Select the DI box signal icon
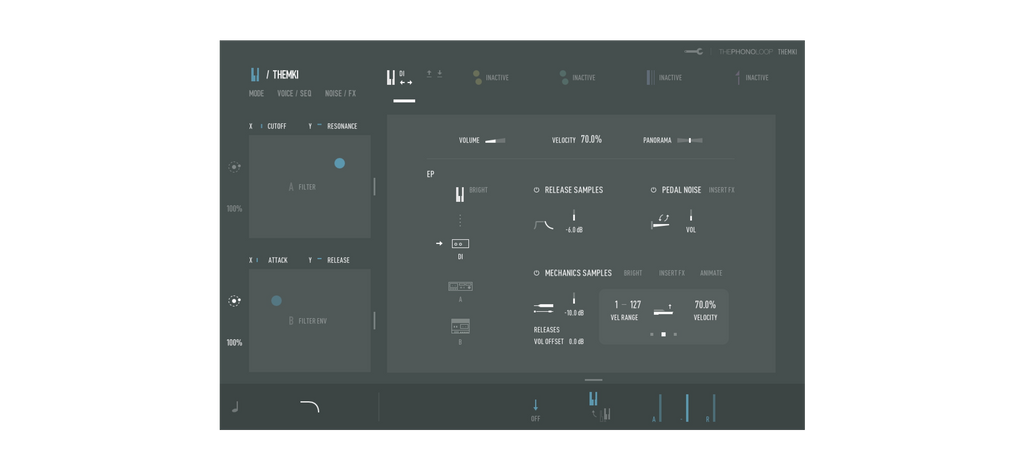 [460, 243]
